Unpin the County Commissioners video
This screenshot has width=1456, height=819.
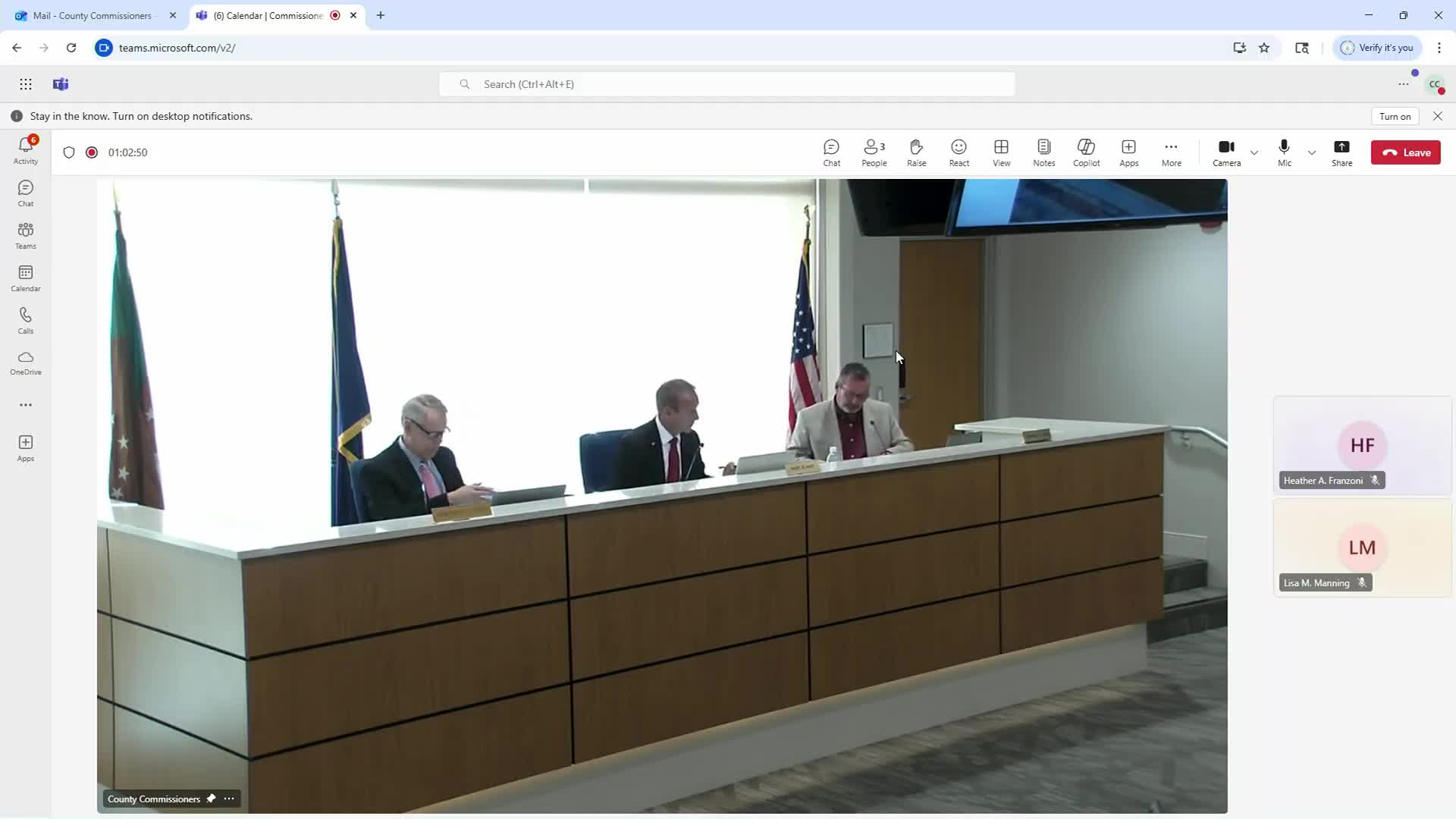210,798
